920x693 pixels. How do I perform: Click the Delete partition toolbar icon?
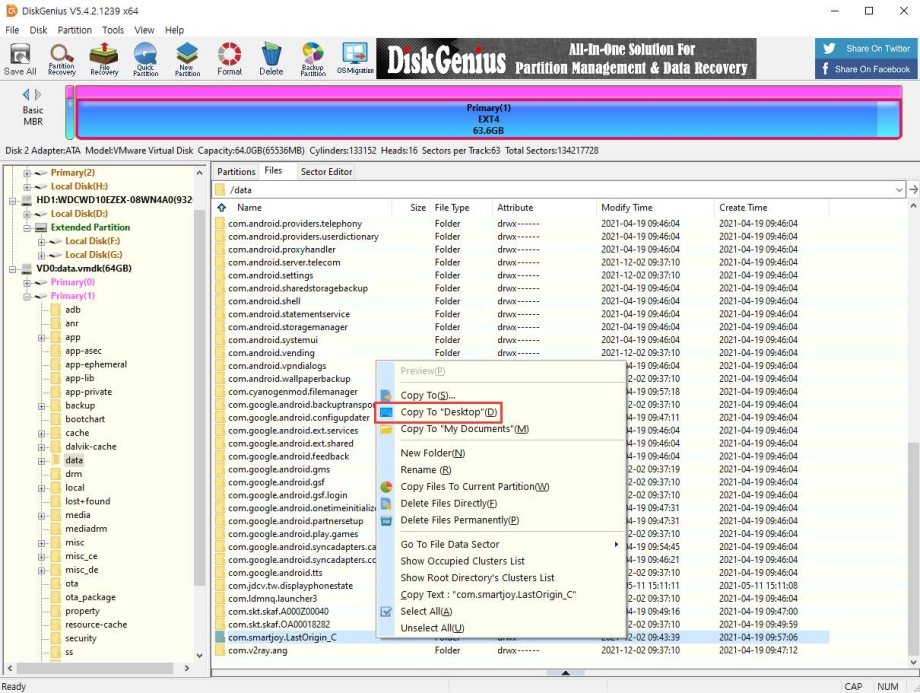click(x=271, y=59)
